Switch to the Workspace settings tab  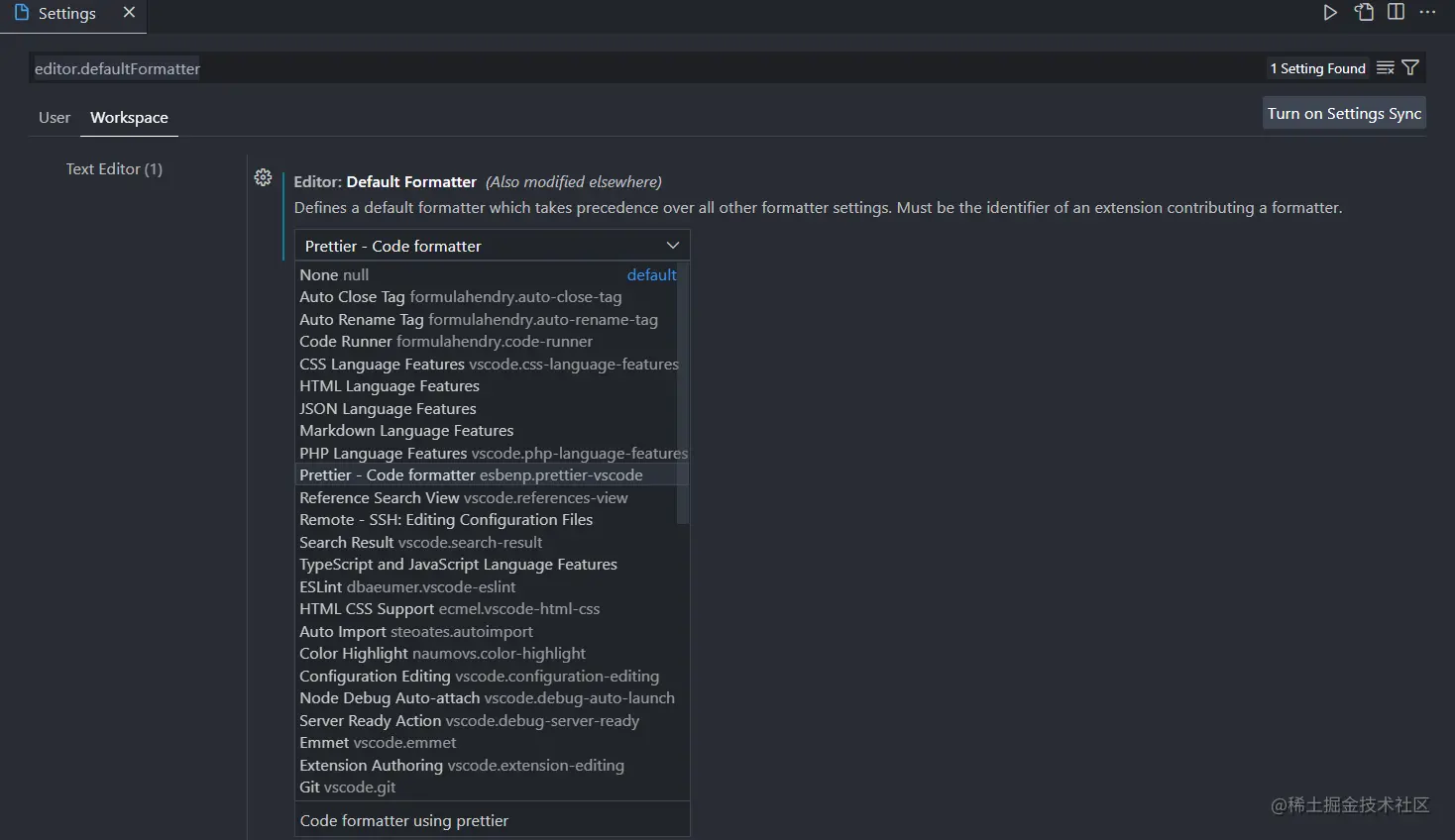pyautogui.click(x=129, y=117)
